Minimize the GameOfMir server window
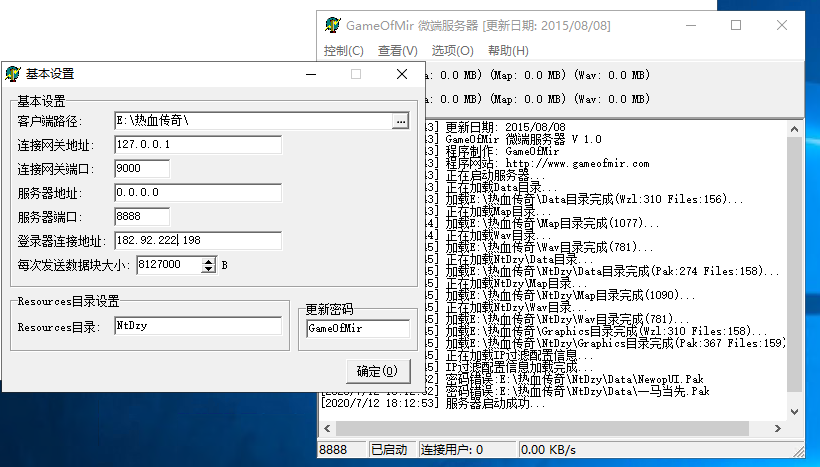The image size is (820, 467). [x=691, y=25]
